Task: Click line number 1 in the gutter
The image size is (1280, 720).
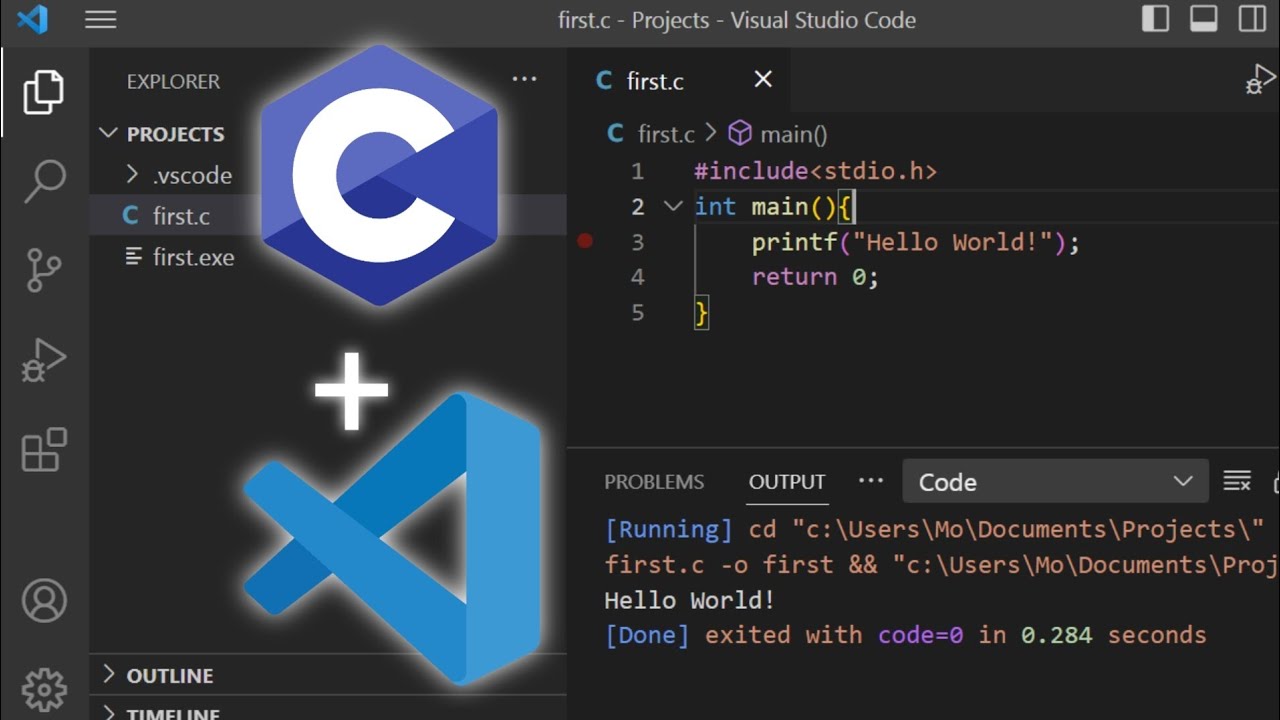Action: pos(637,171)
